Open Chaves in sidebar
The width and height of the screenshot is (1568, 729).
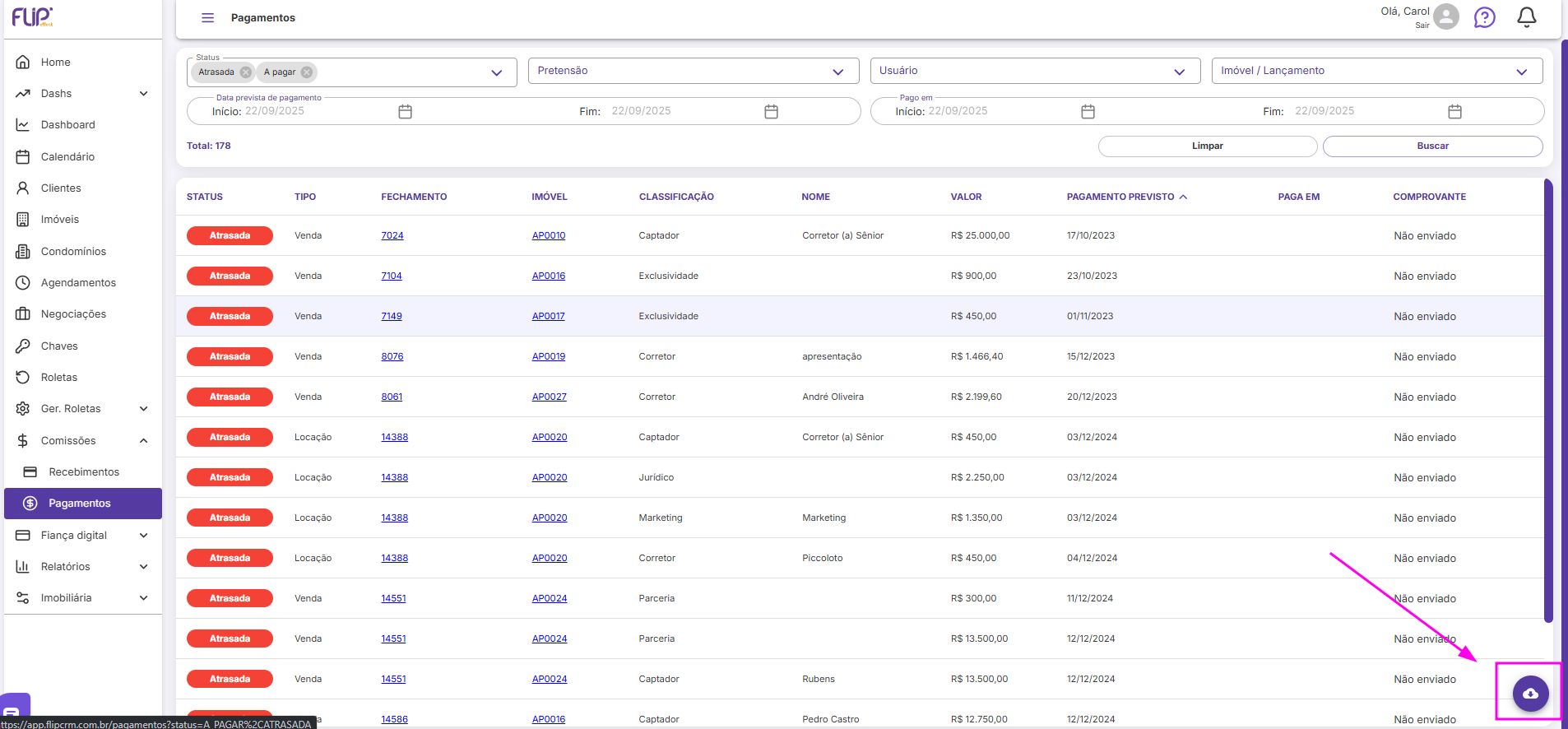pos(82,346)
